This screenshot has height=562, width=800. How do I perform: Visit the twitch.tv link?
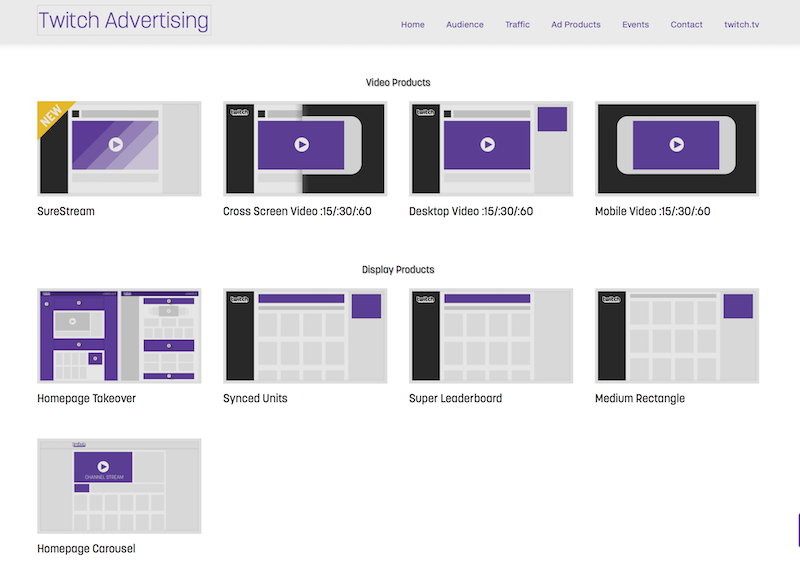click(741, 25)
